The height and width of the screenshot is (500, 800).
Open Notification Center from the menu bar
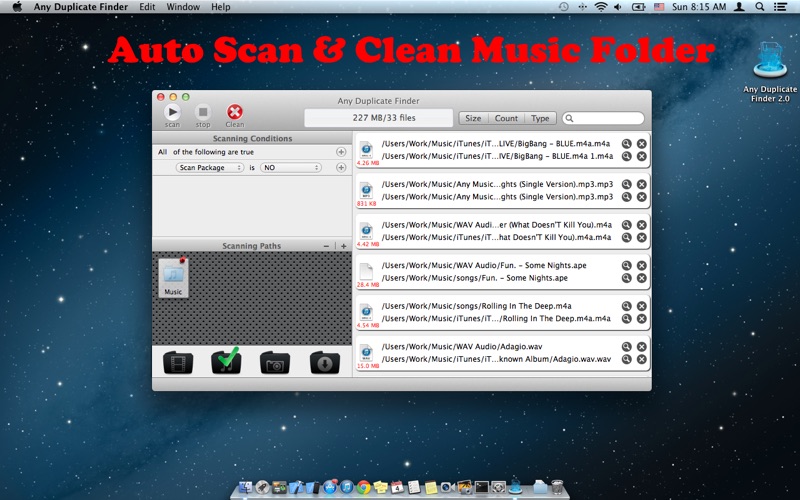(x=780, y=7)
